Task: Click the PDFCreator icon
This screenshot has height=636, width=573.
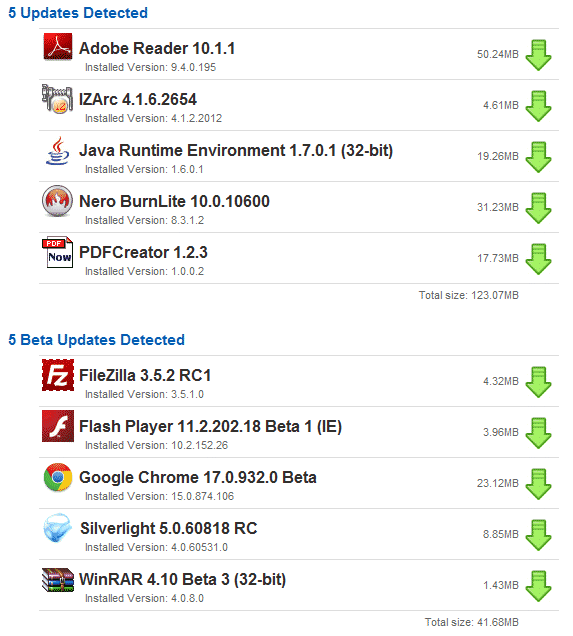Action: click(58, 252)
